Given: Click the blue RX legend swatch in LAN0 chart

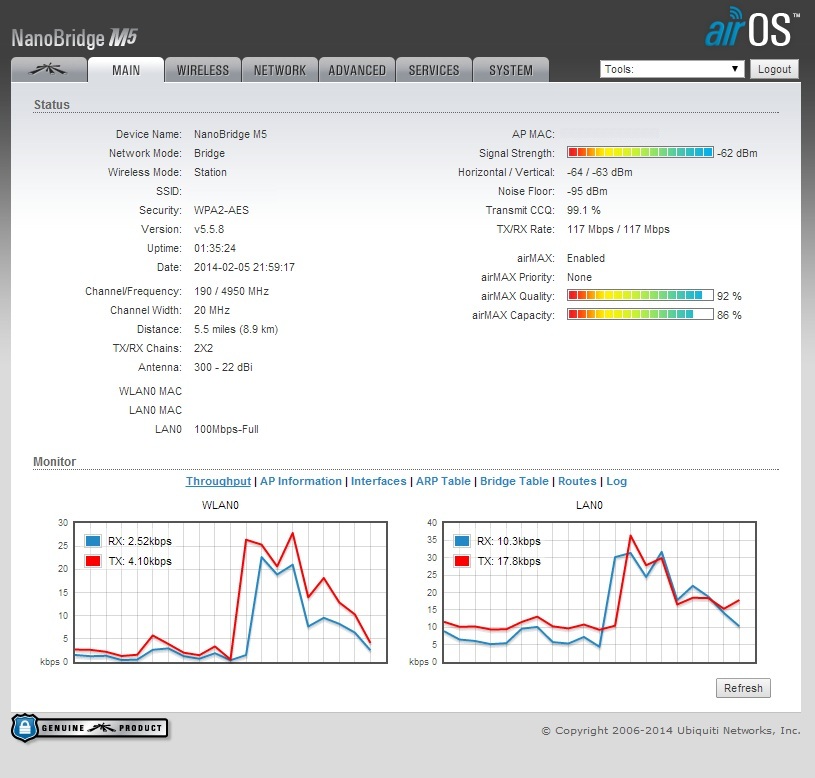Looking at the screenshot, I should (462, 541).
